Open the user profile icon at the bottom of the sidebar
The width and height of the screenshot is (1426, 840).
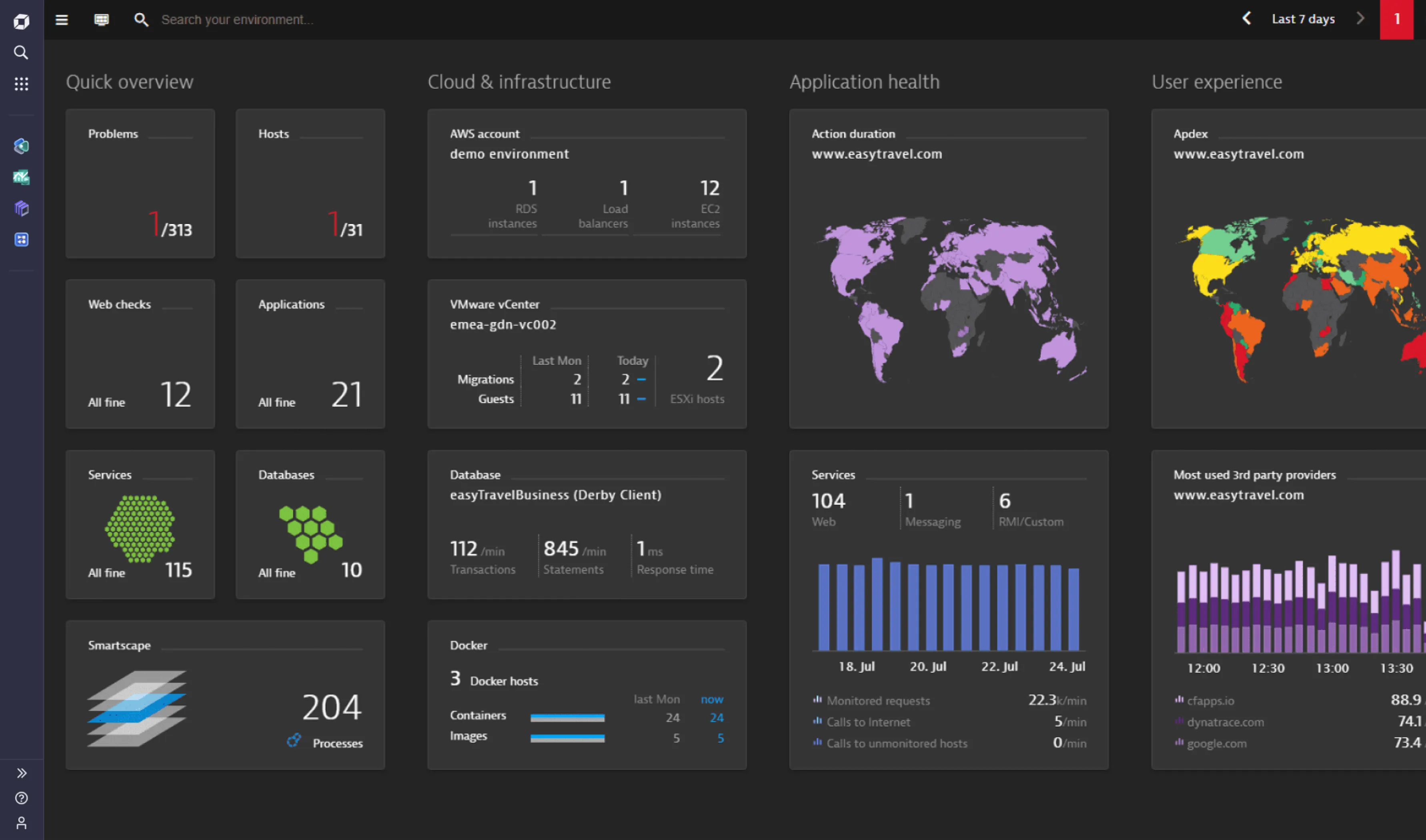21,823
